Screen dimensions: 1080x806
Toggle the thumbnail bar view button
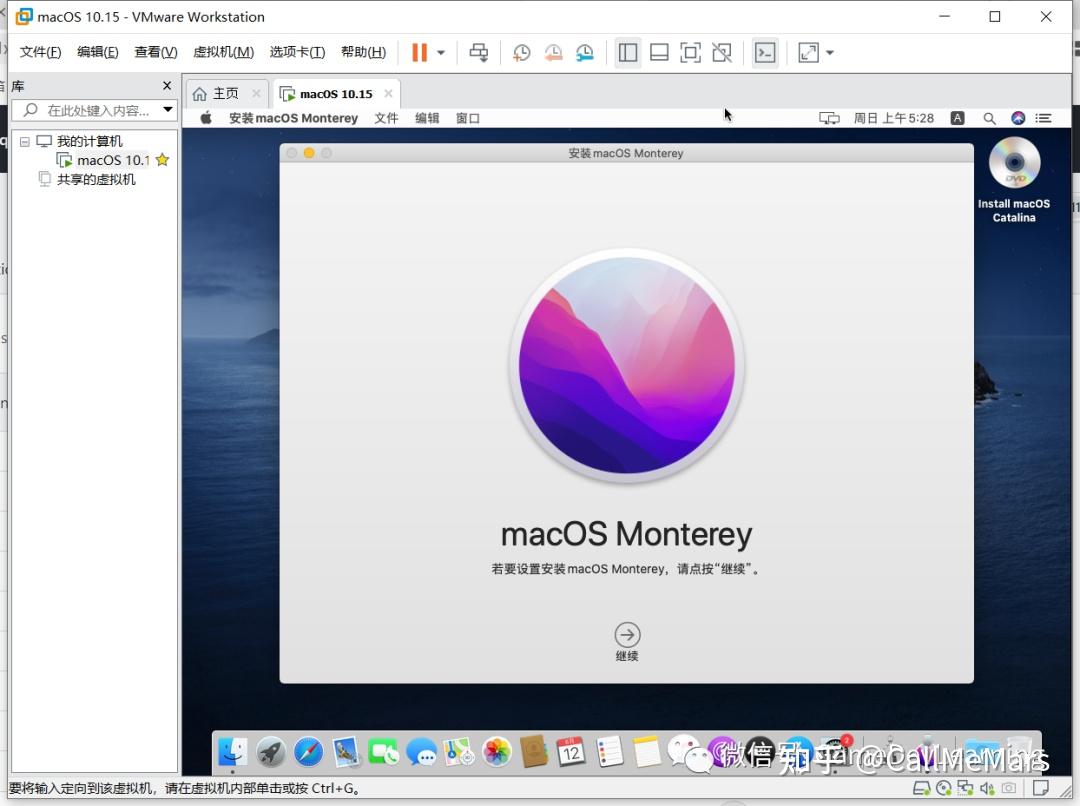(659, 52)
